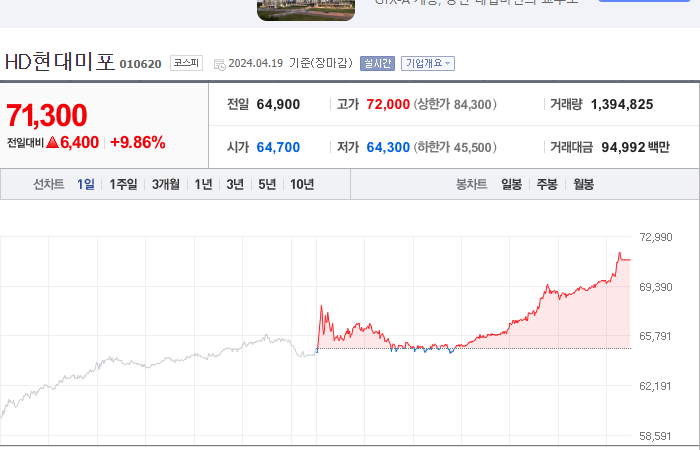This screenshot has height=450, width=700.
Task: Click the 65,791 y-axis label
Action: pos(655,336)
